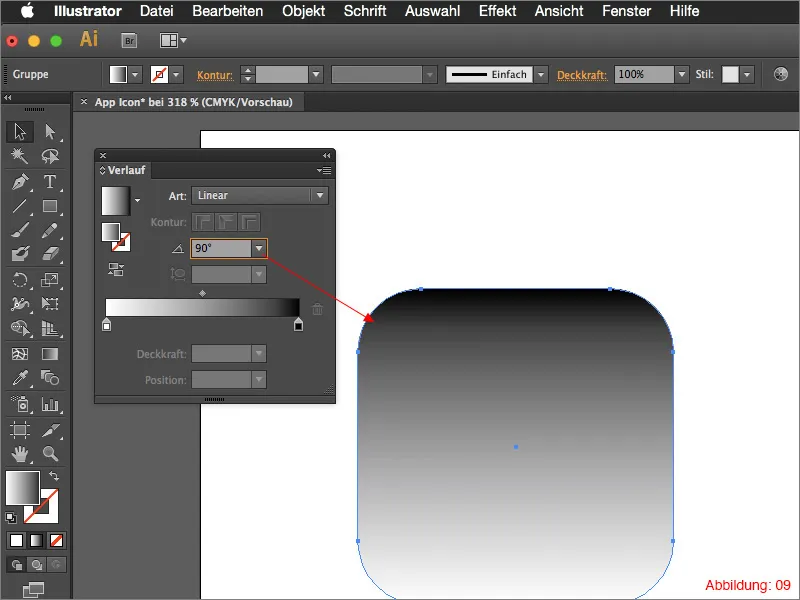Activate the Artboard tool
800x600 pixels.
point(20,430)
